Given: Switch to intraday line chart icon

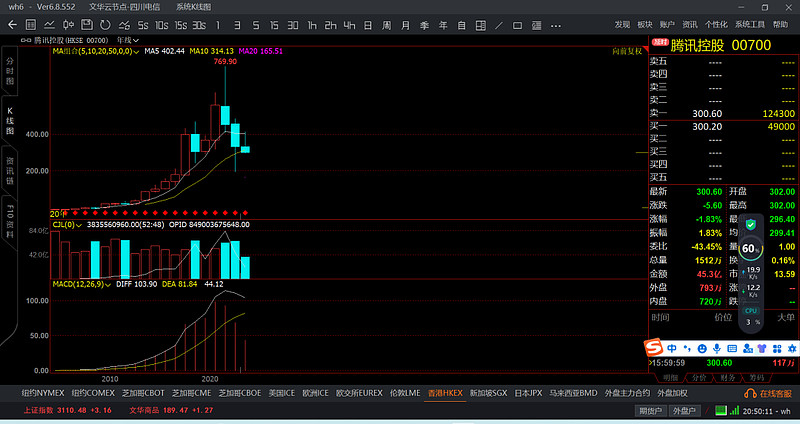Looking at the screenshot, I should [49, 24].
